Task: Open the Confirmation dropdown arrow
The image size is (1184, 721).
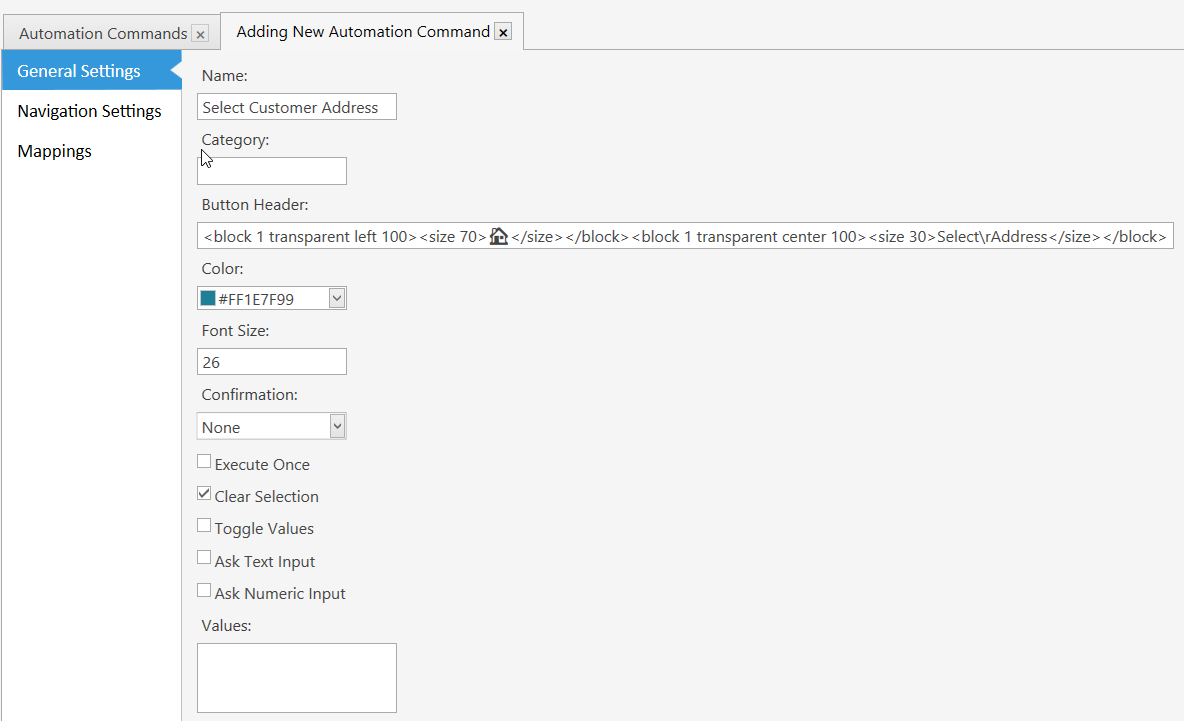Action: [338, 427]
